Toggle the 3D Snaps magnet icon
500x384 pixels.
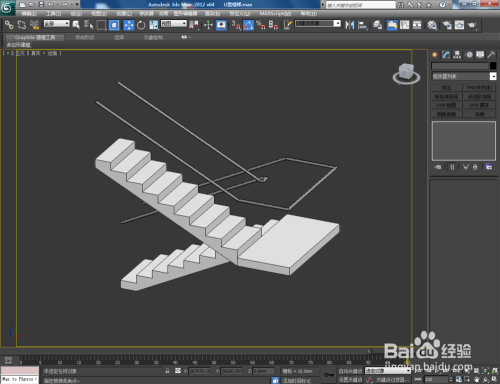coord(236,25)
